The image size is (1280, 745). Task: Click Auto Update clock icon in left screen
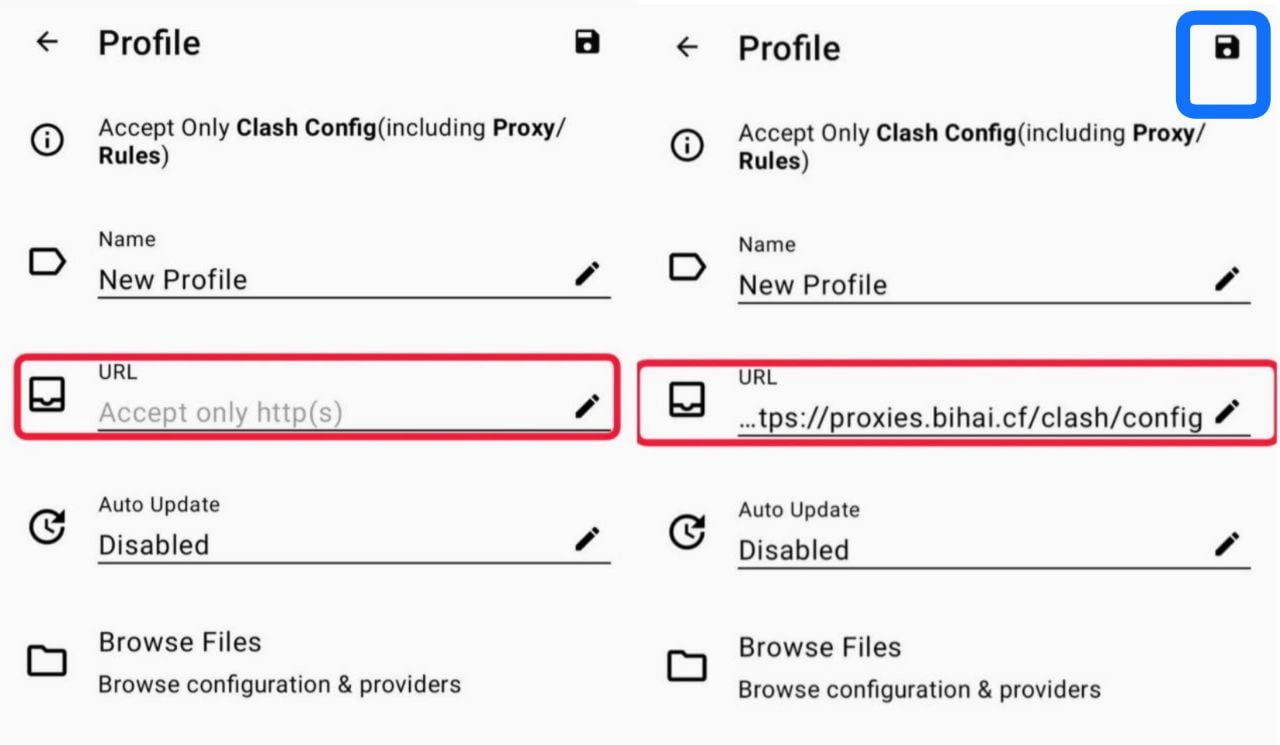coord(47,527)
